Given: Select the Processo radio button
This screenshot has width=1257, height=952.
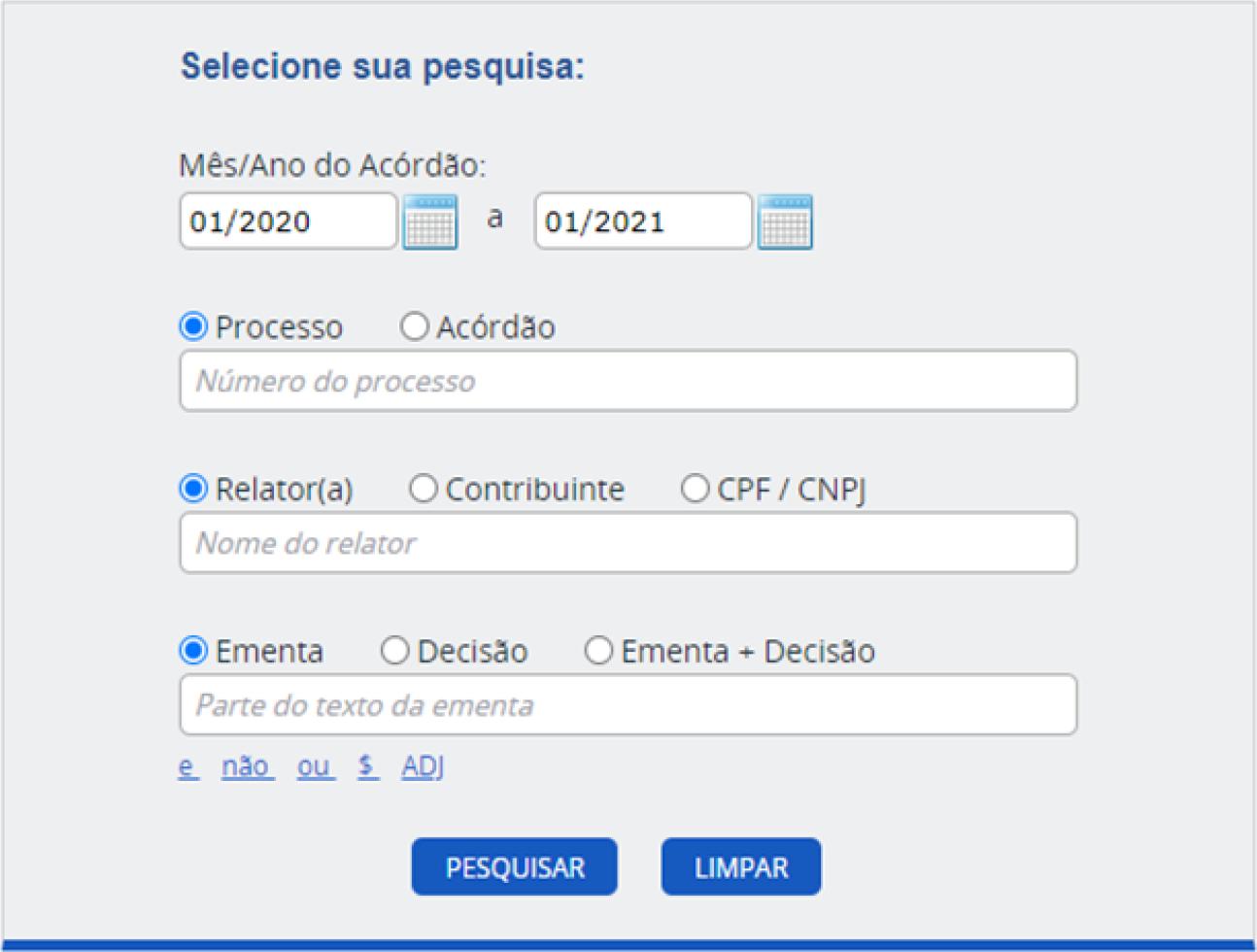Looking at the screenshot, I should coord(194,326).
